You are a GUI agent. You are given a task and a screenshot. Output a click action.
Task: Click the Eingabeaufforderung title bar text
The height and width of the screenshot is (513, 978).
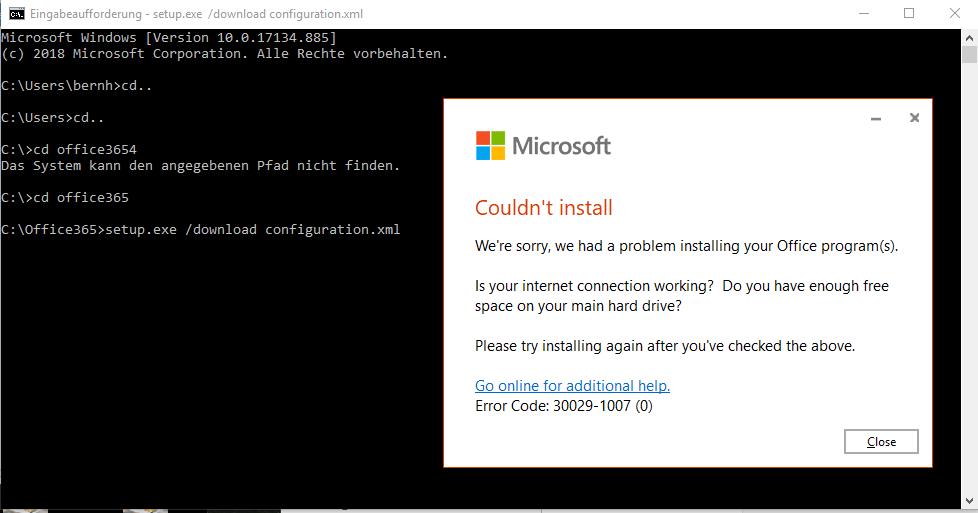(x=196, y=14)
